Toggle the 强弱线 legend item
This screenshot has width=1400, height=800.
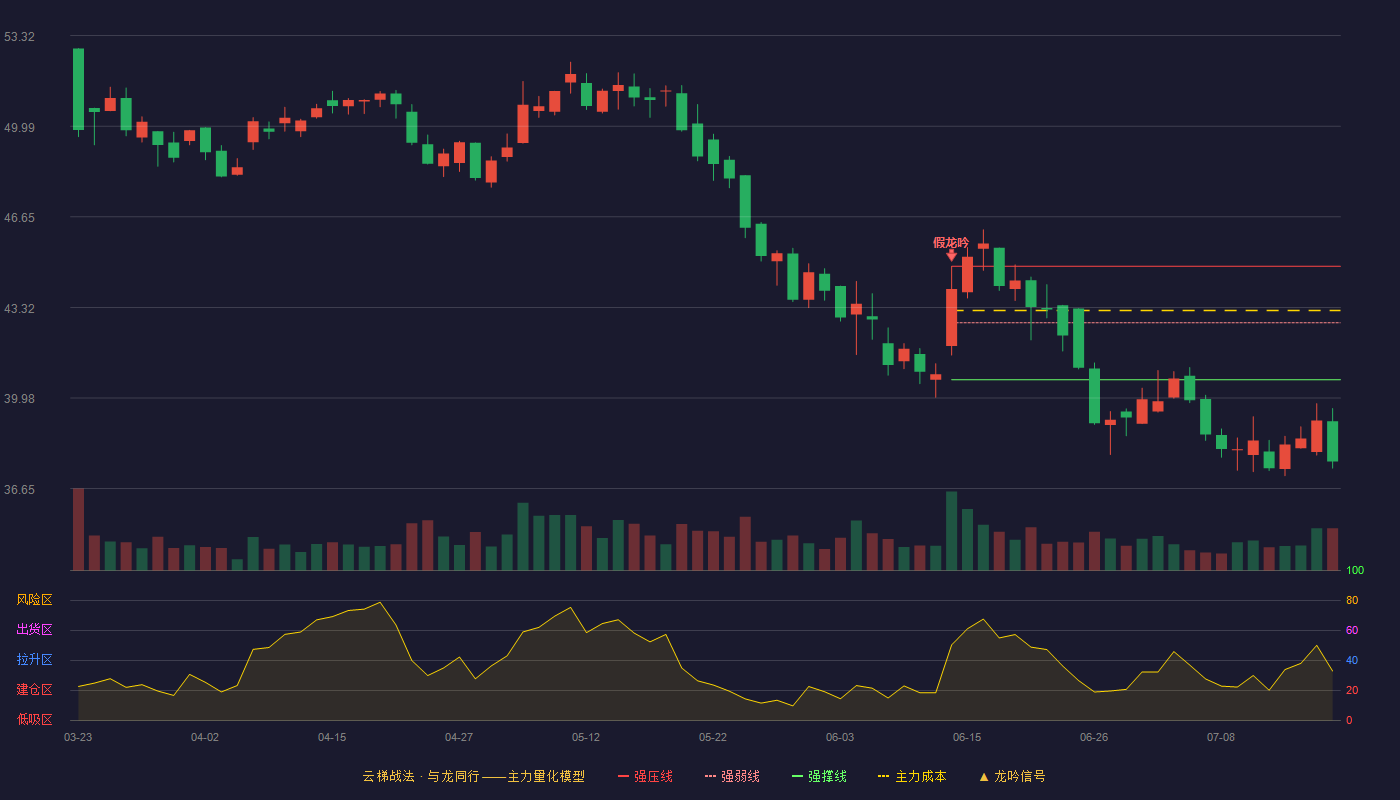[732, 776]
